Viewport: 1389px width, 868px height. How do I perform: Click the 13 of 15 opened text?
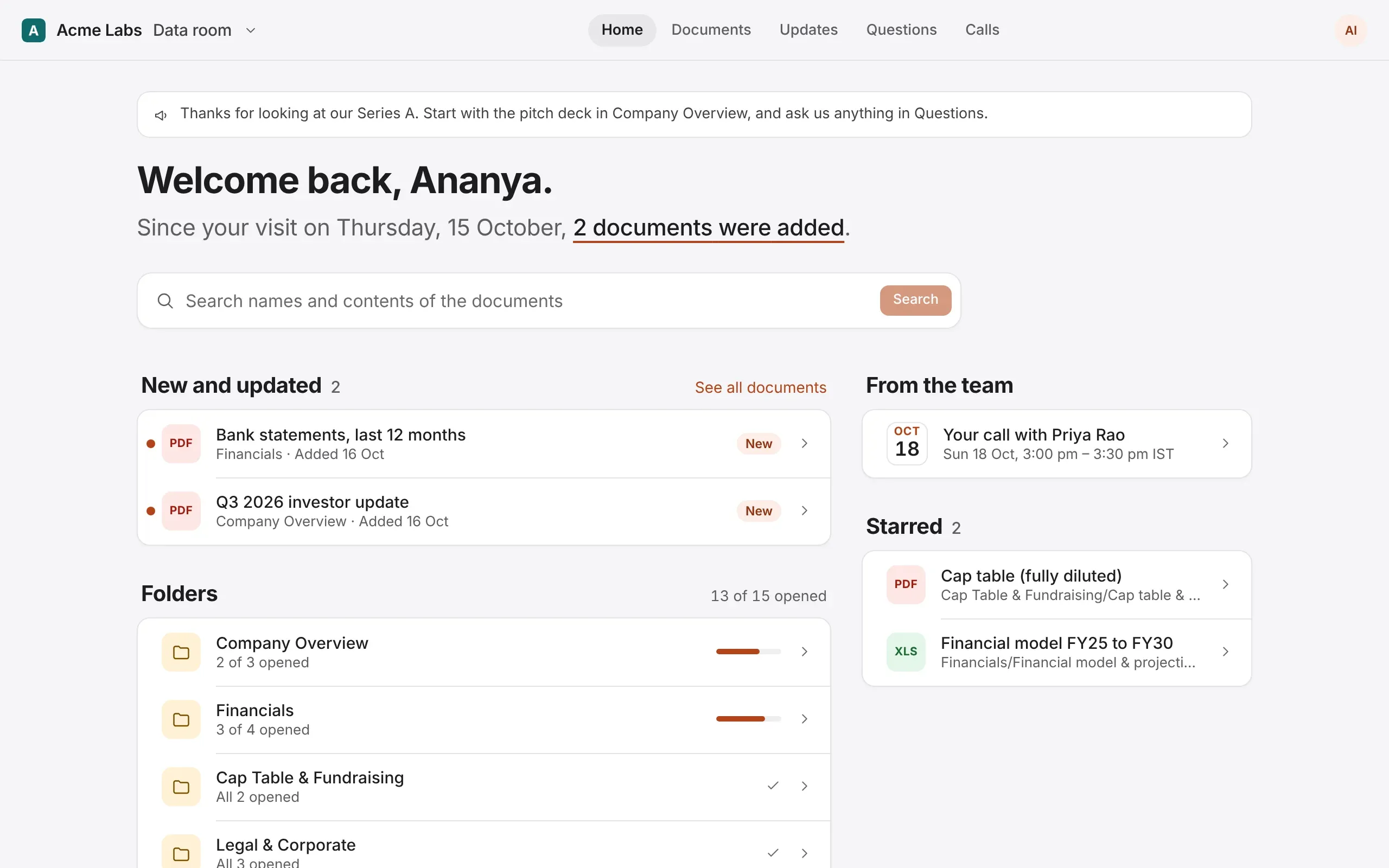click(x=768, y=596)
